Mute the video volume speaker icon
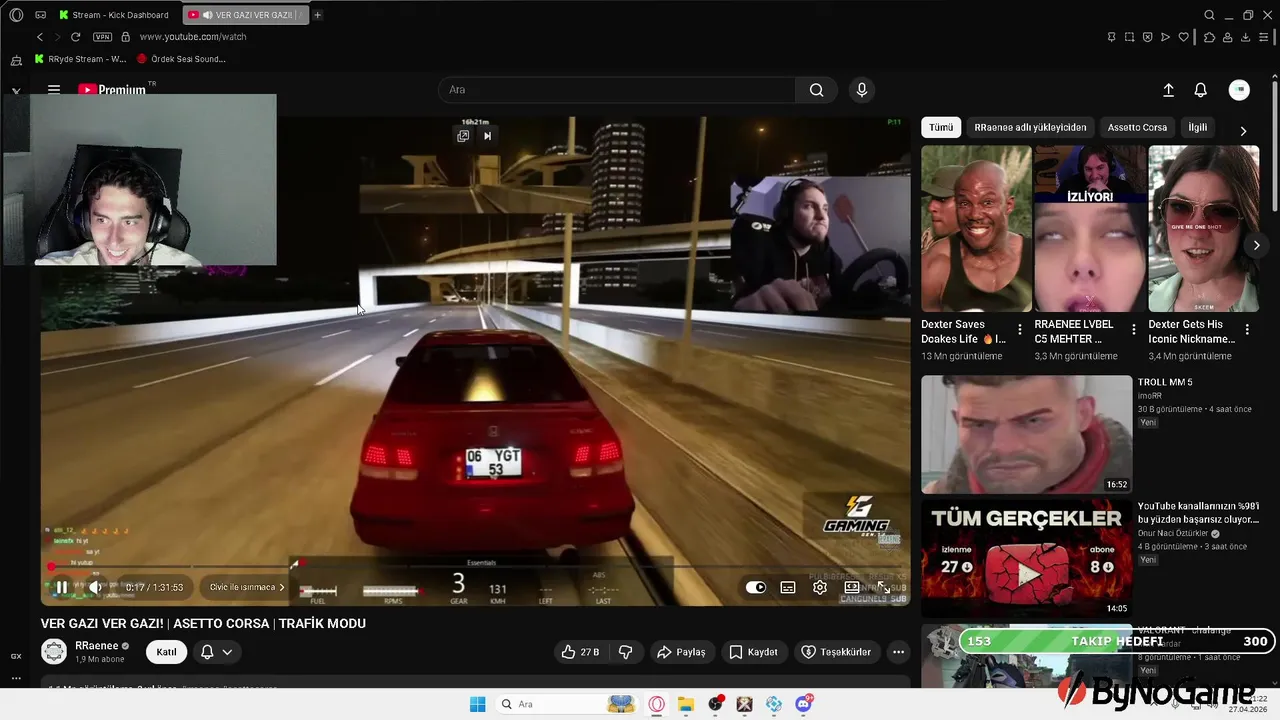 [x=96, y=587]
